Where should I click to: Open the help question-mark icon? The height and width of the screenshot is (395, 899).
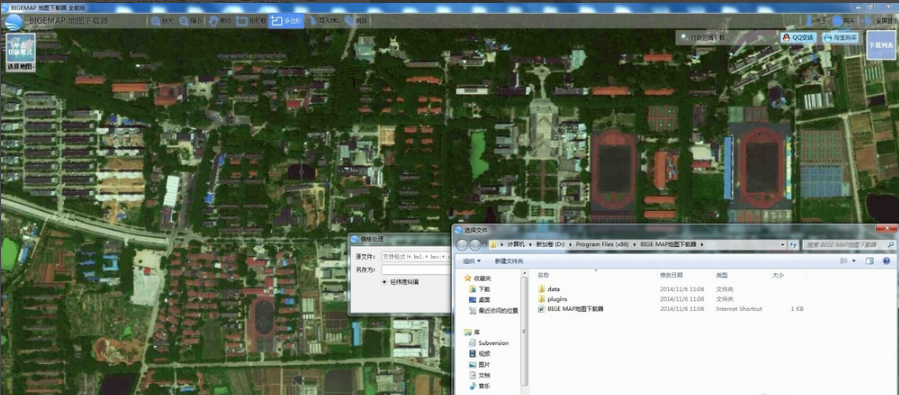pyautogui.click(x=887, y=261)
